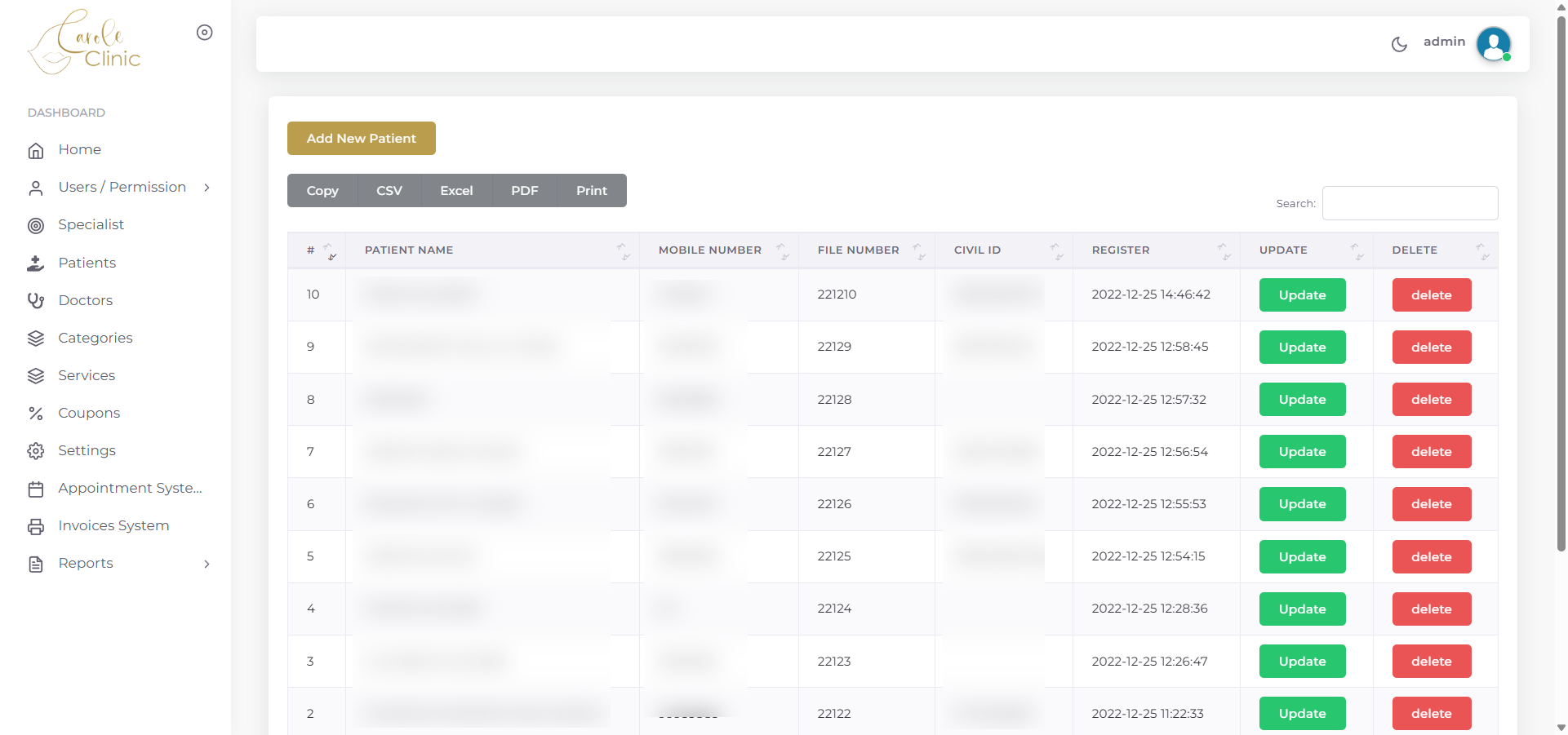Toggle dark mode with moon icon
1568x735 pixels.
tap(1399, 44)
